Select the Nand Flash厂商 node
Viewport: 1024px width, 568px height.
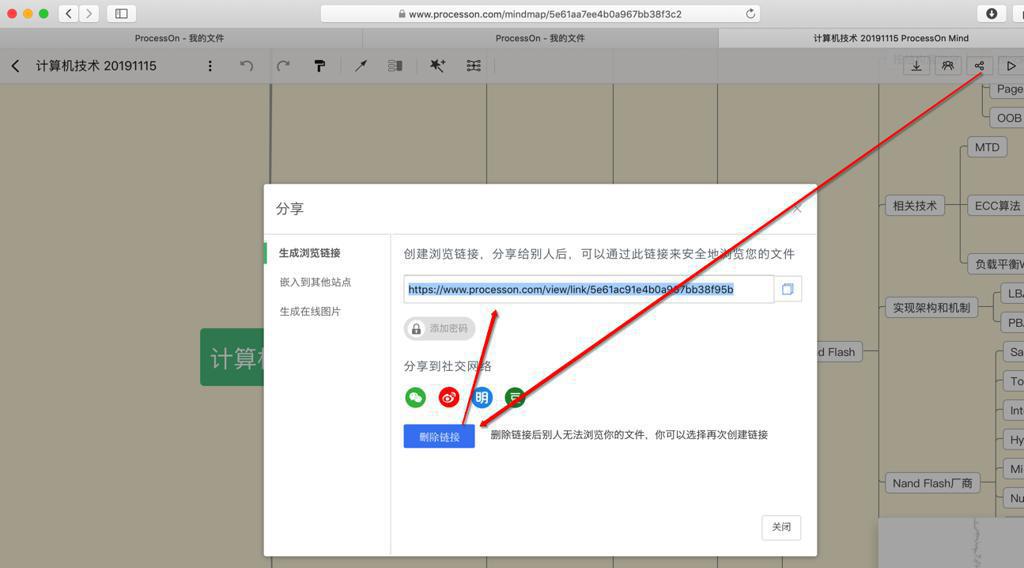coord(932,483)
